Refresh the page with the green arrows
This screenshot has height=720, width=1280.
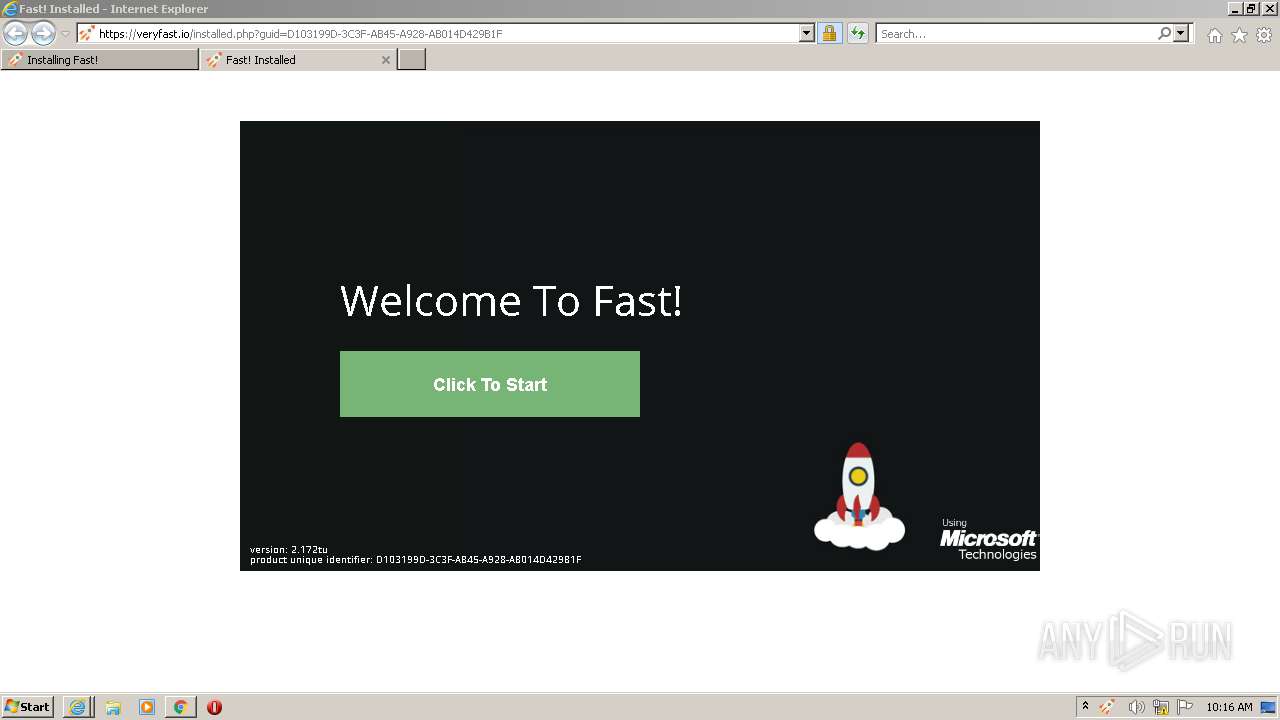pos(857,34)
